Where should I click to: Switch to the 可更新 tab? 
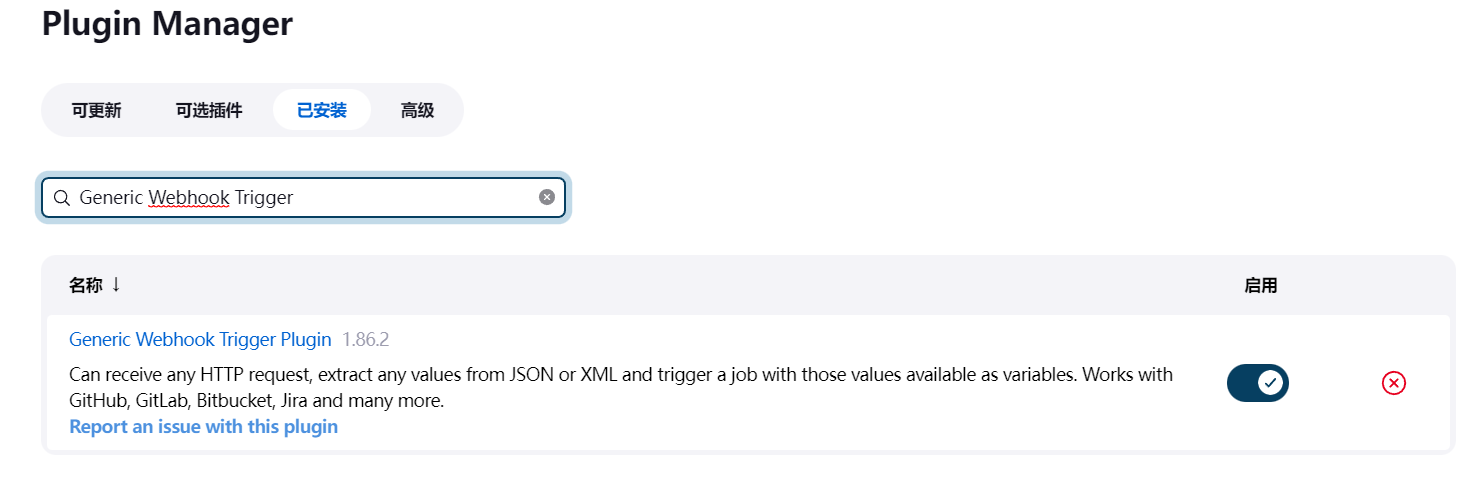click(96, 110)
